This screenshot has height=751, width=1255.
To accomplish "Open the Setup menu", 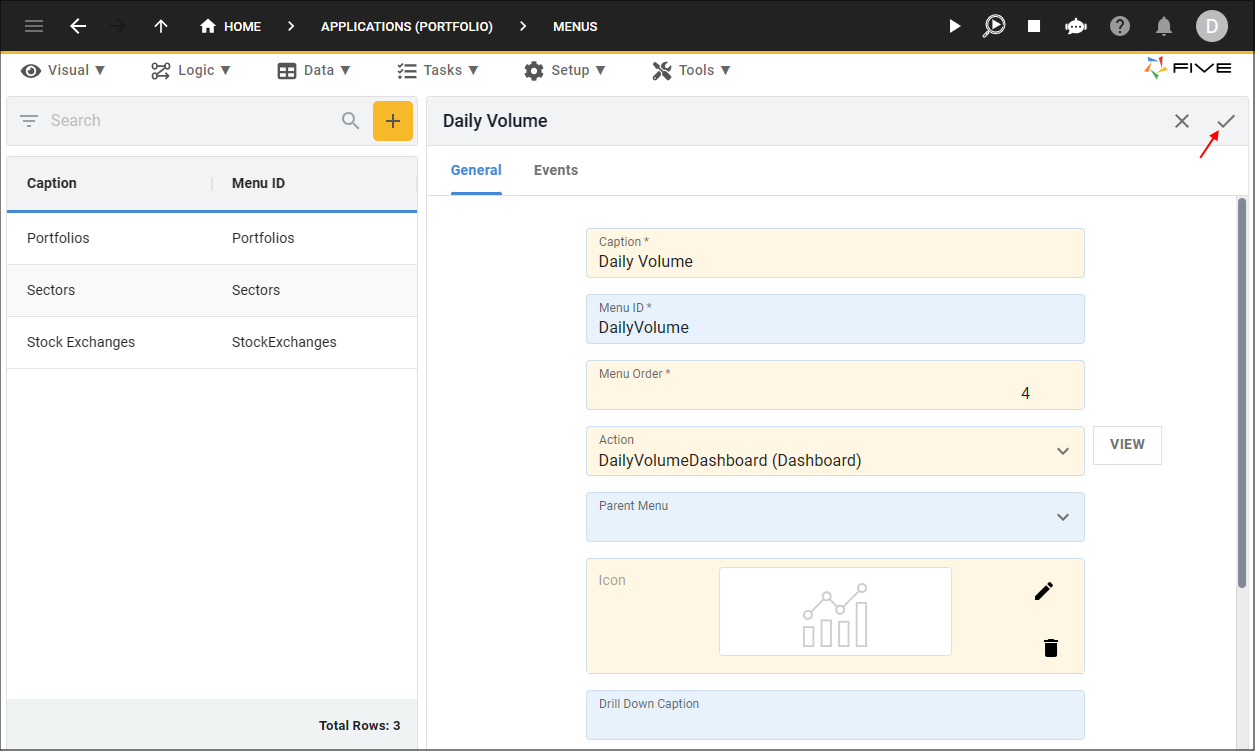I will [565, 70].
